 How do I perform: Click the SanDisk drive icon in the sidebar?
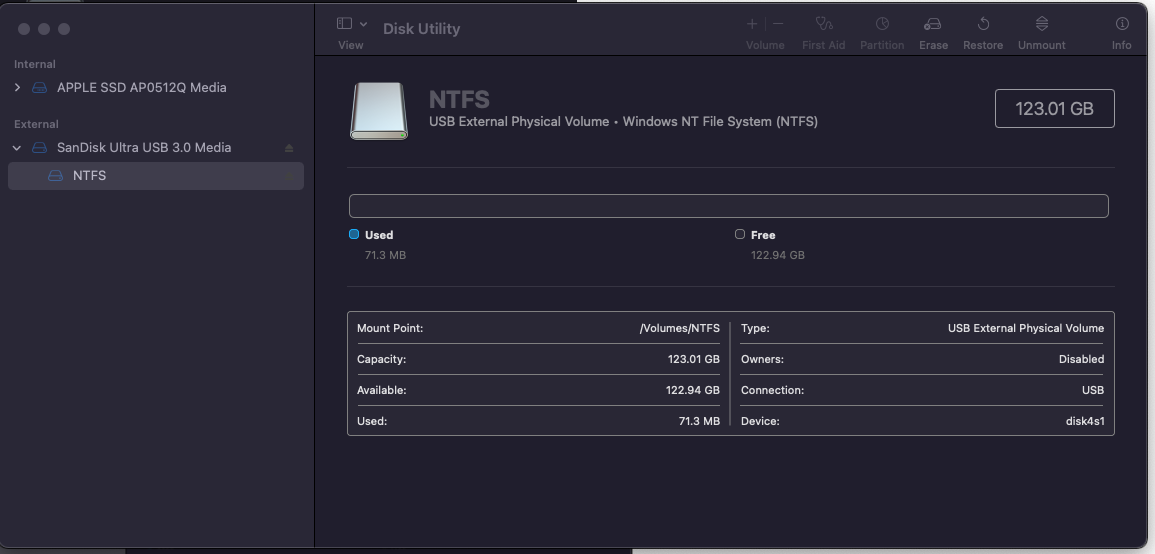[x=39, y=148]
